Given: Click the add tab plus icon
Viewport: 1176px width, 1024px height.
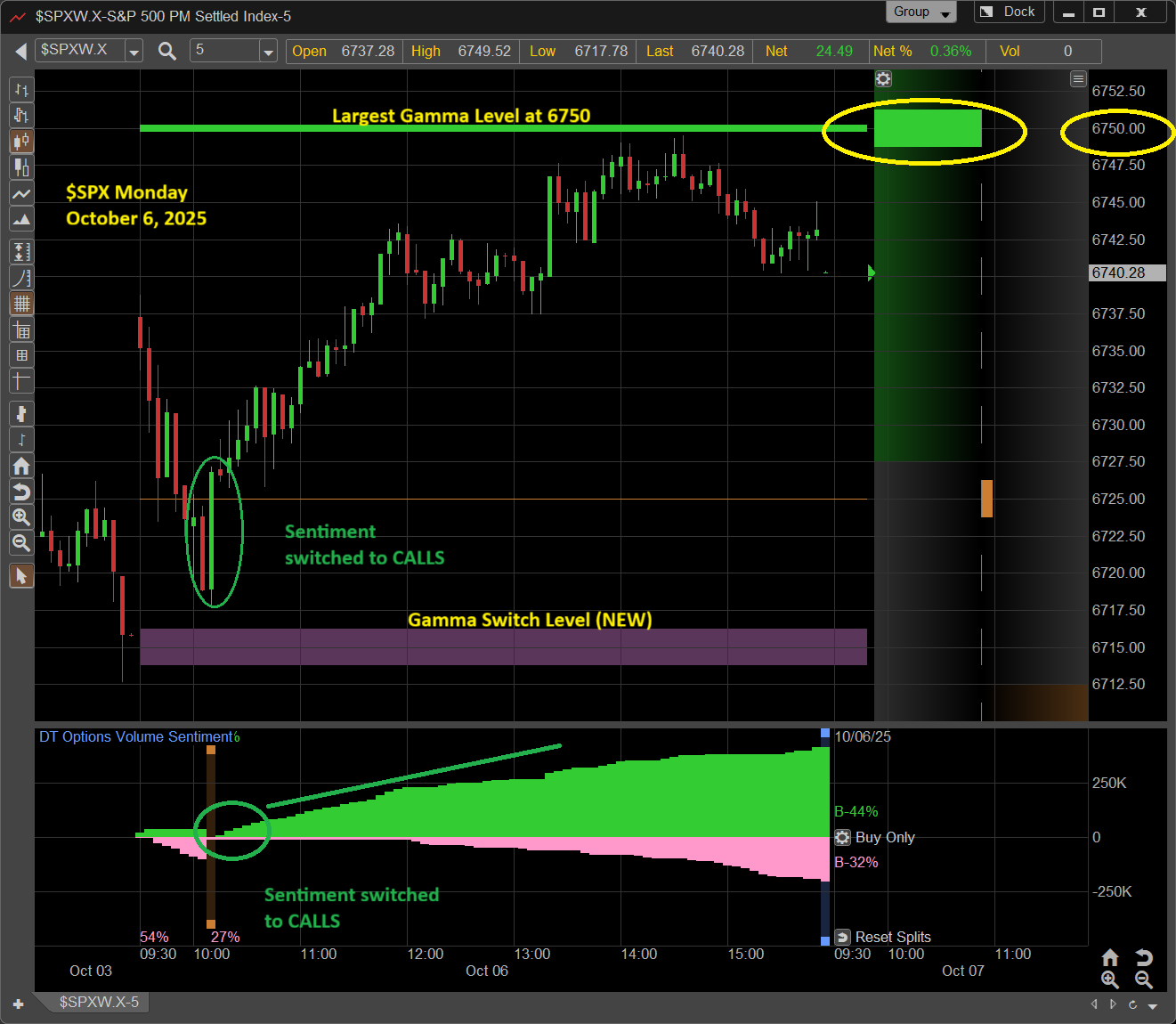Looking at the screenshot, I should point(18,1004).
